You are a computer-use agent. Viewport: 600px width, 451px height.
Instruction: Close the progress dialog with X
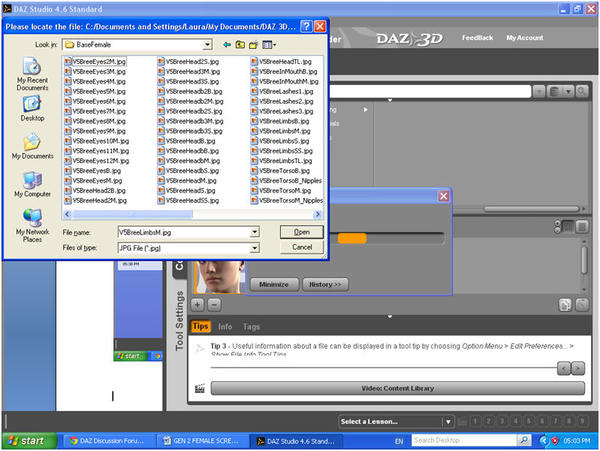(443, 196)
